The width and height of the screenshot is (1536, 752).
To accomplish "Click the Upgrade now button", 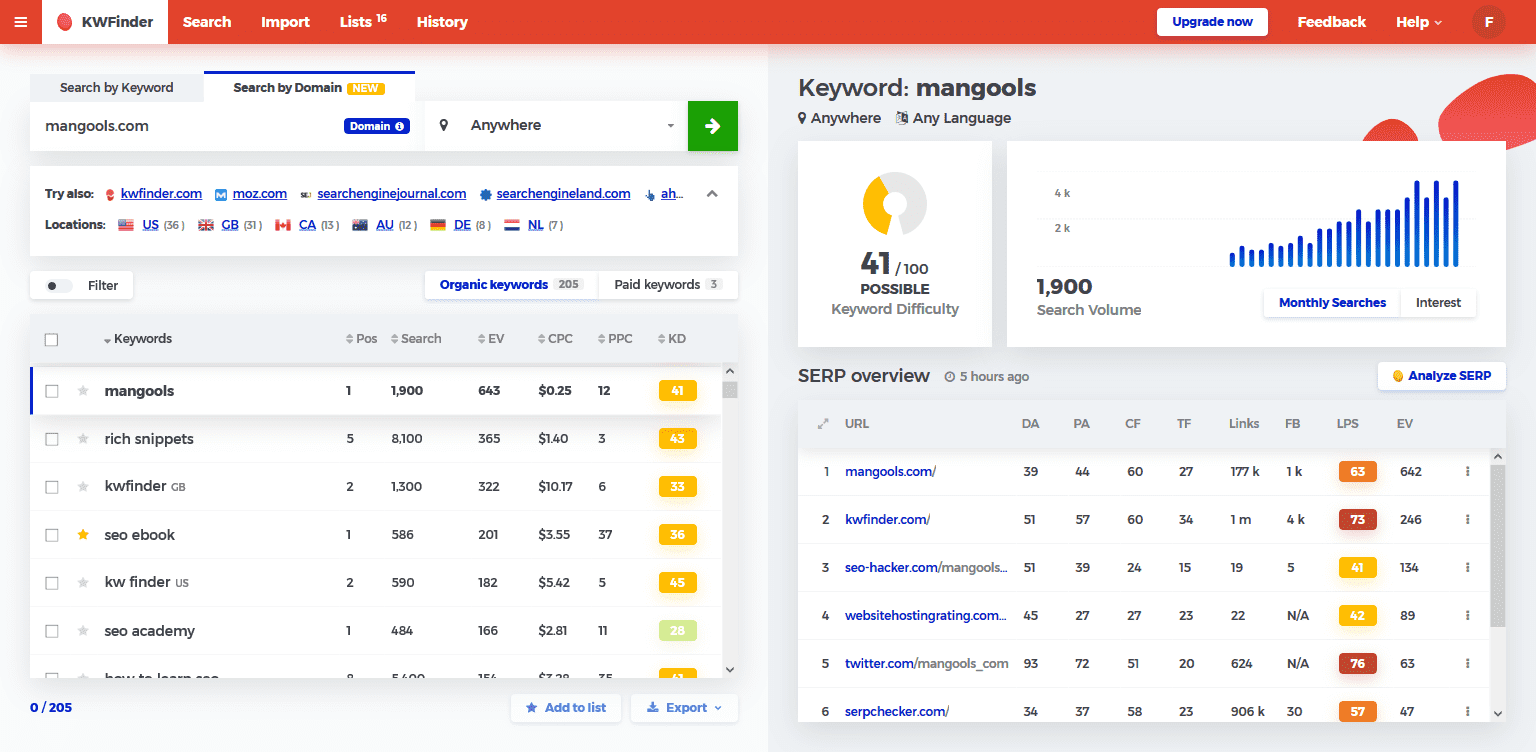I will pyautogui.click(x=1212, y=21).
